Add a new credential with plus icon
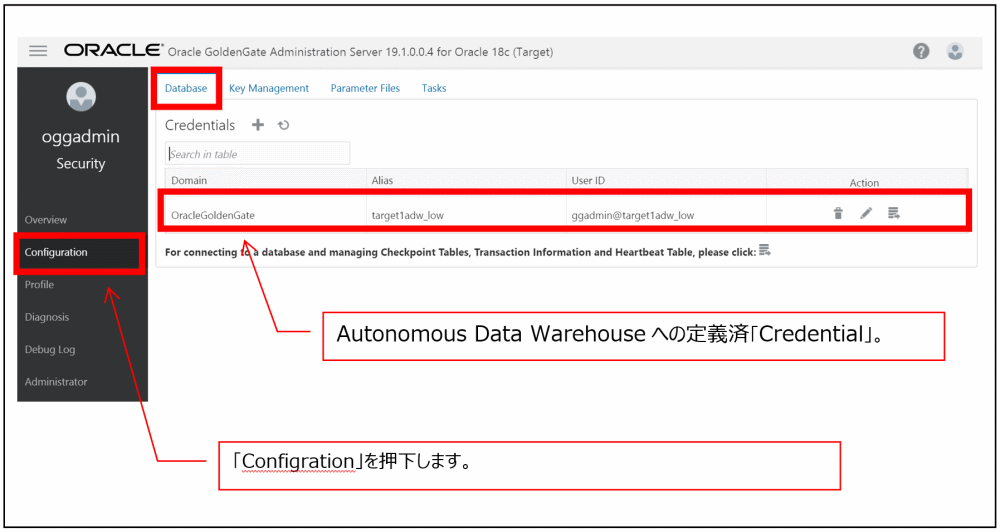Screen dimensions: 1000x532 click(258, 125)
